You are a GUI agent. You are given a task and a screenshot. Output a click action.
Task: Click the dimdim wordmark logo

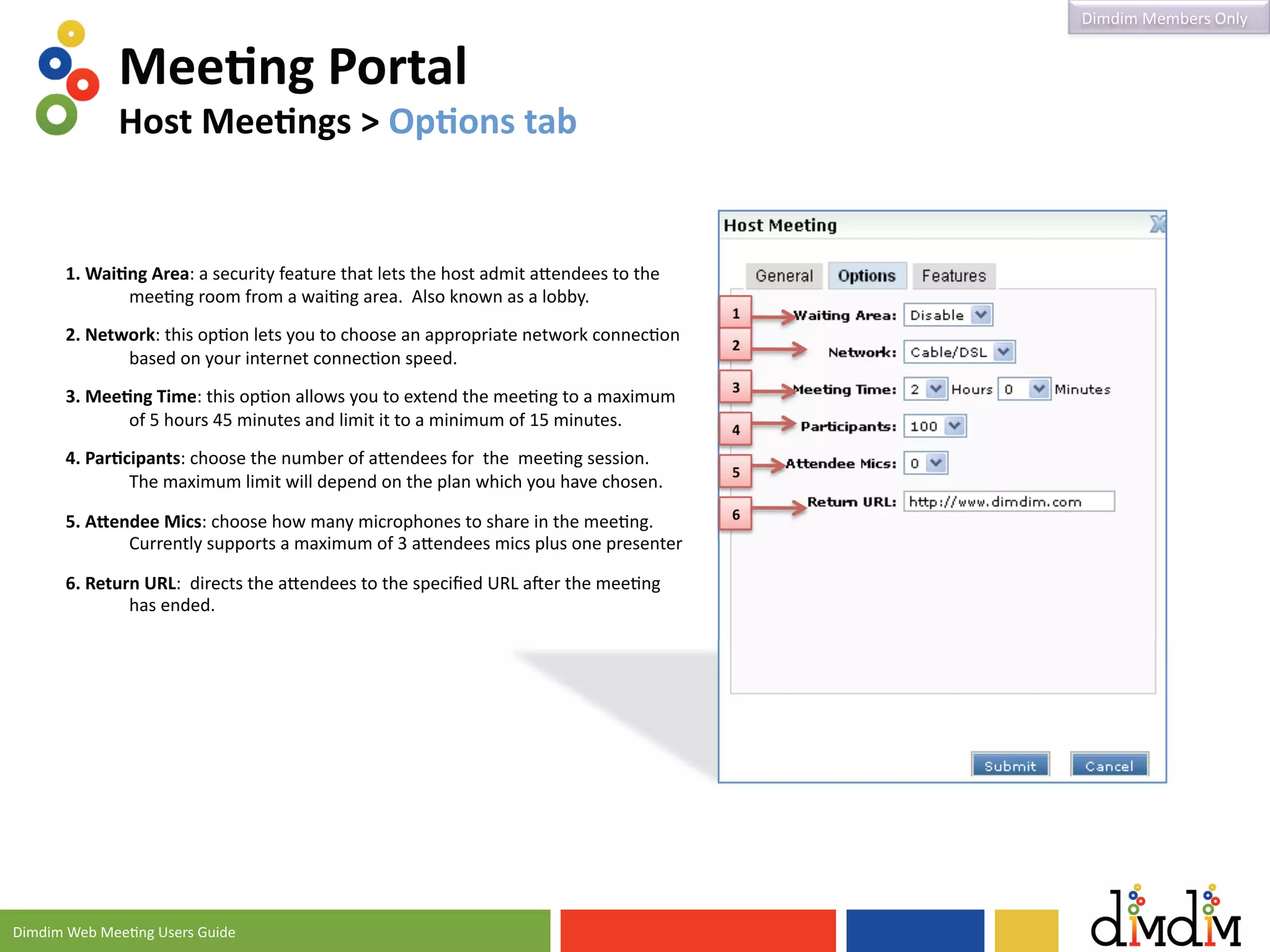pyautogui.click(x=1166, y=917)
